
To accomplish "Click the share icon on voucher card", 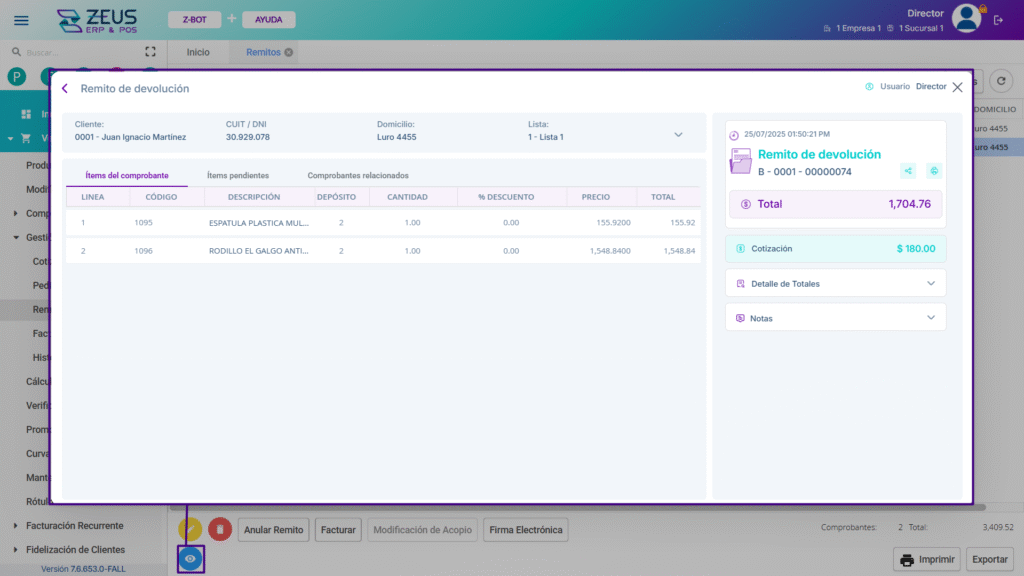I will [908, 171].
